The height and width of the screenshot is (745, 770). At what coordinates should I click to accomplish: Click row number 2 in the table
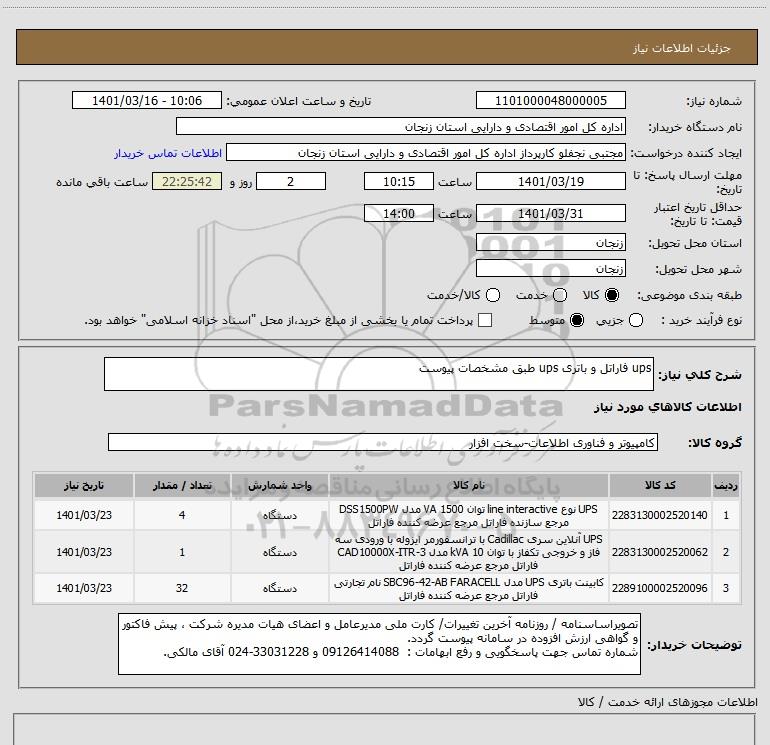coord(726,552)
